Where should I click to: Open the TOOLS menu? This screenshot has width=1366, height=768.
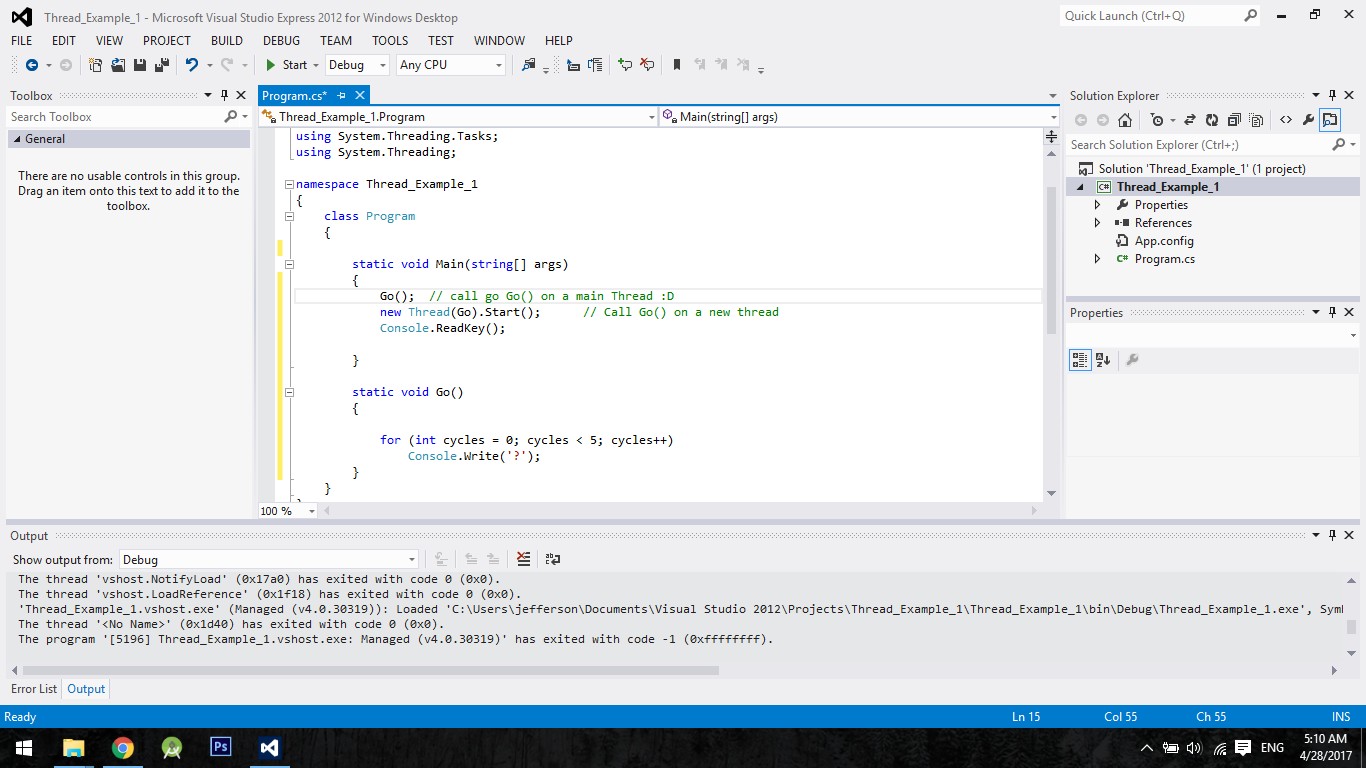[x=390, y=41]
